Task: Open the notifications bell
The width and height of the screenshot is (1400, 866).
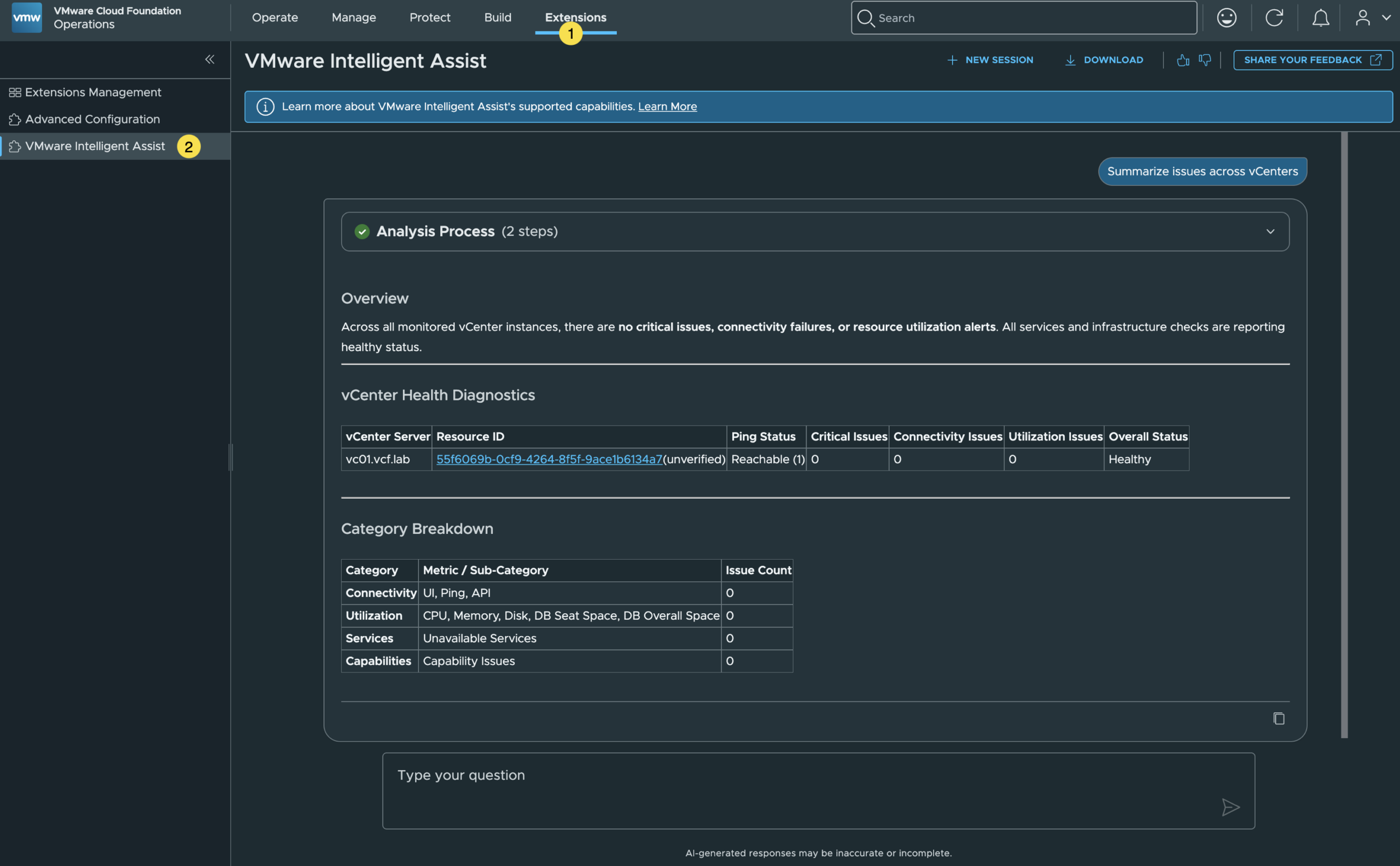Action: 1320,18
